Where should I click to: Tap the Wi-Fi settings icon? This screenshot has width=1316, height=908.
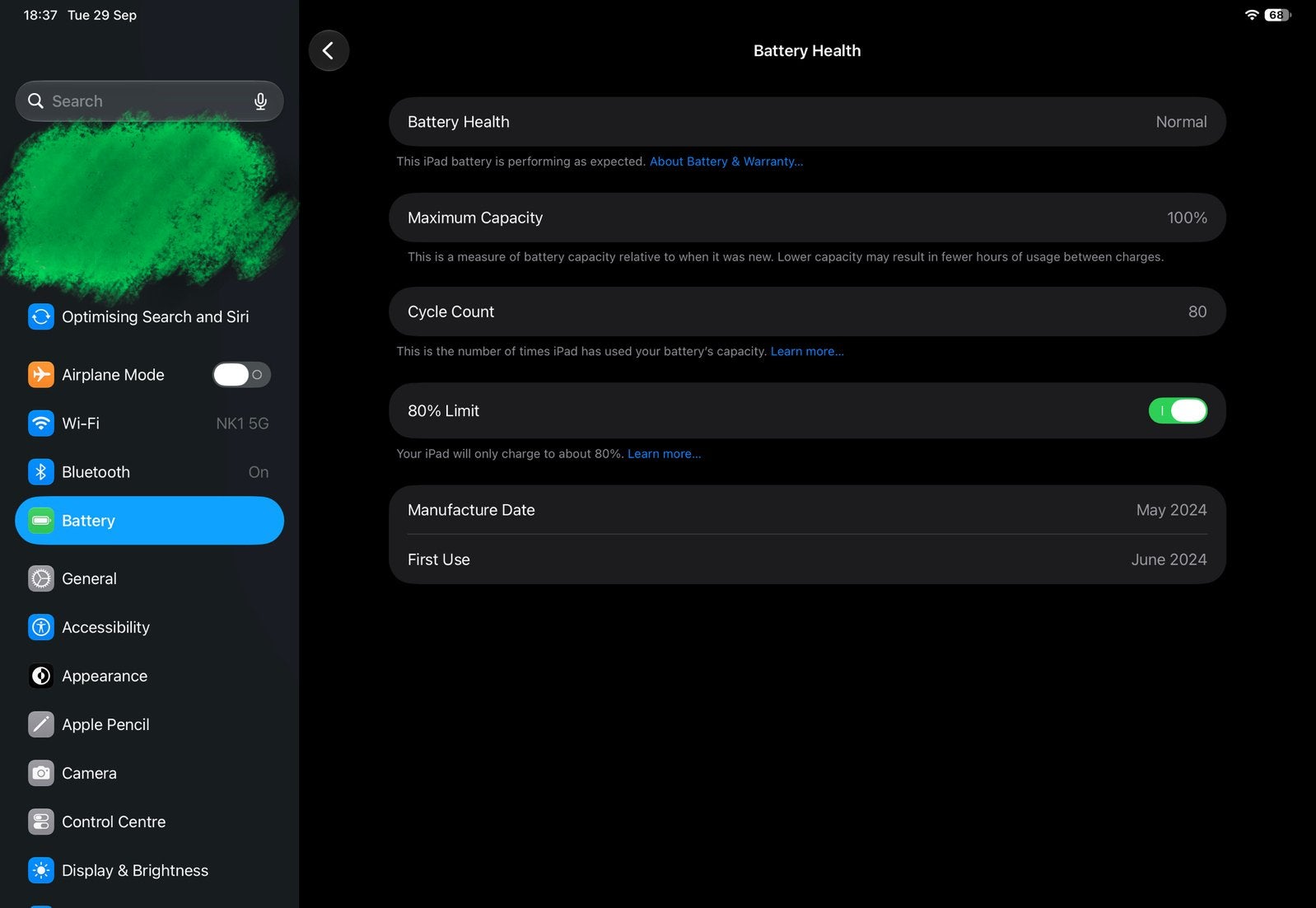click(41, 424)
